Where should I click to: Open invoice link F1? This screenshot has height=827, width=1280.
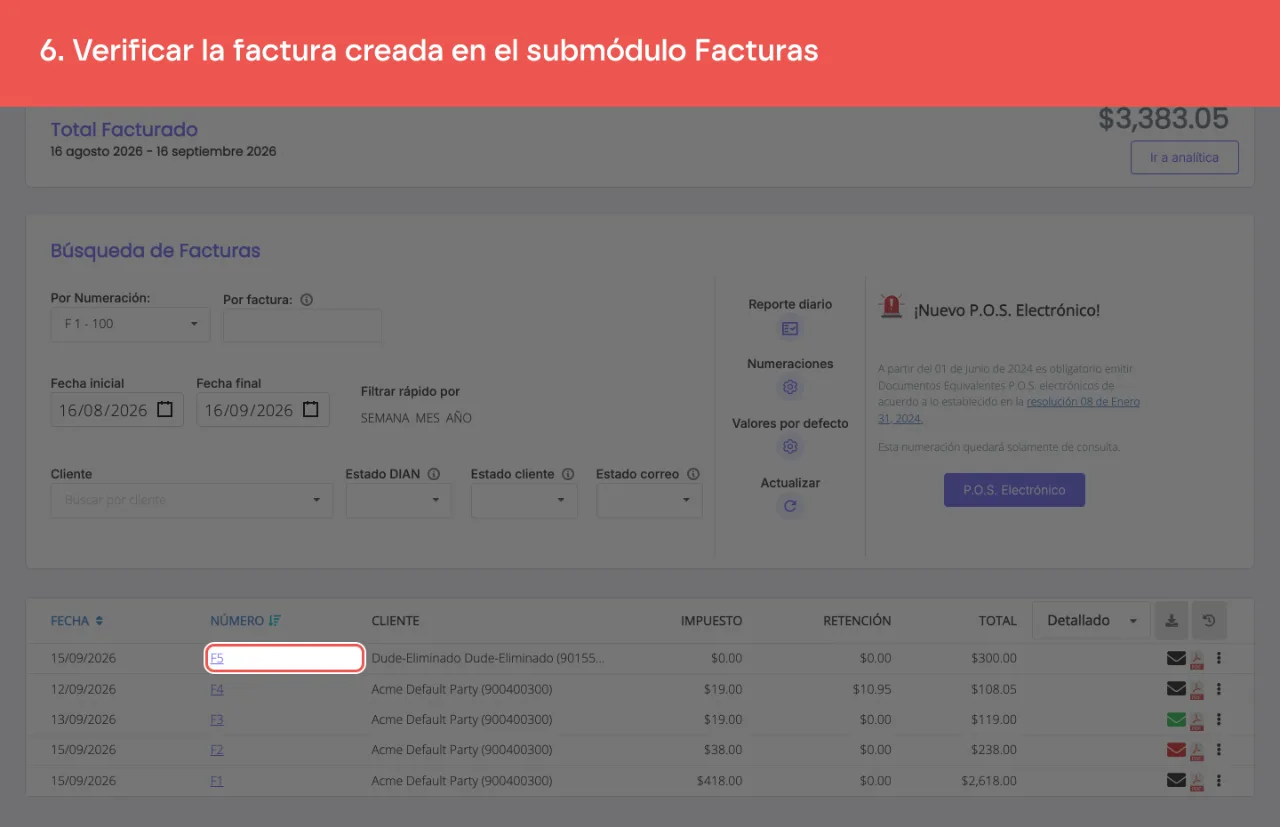tap(217, 781)
